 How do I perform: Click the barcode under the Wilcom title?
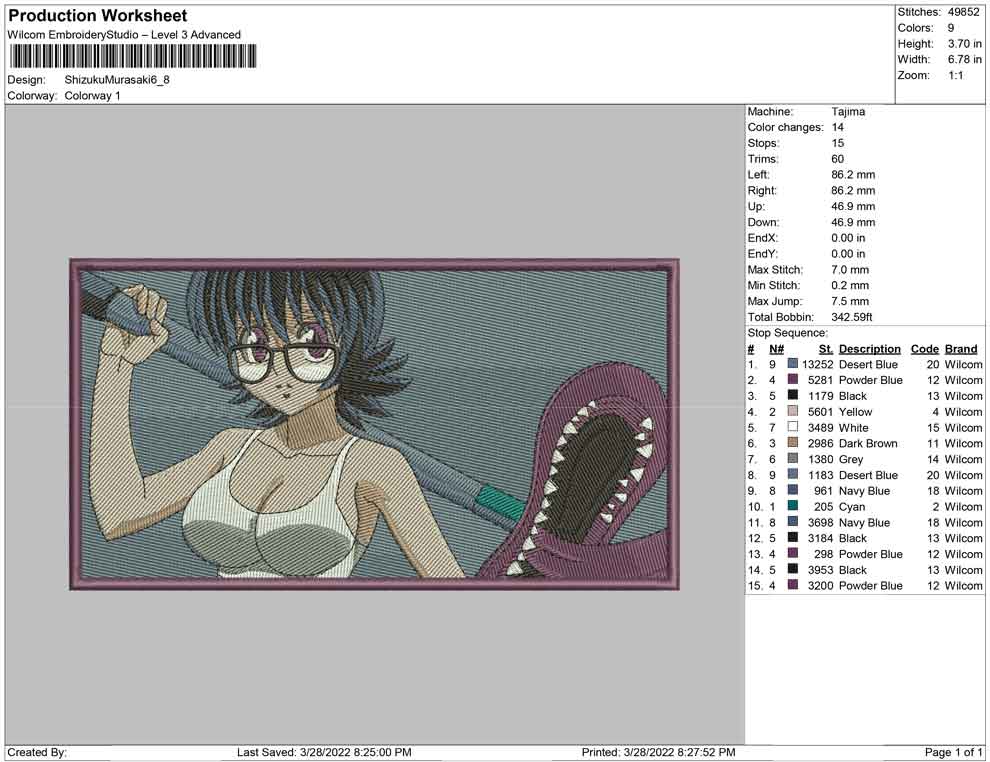point(133,56)
